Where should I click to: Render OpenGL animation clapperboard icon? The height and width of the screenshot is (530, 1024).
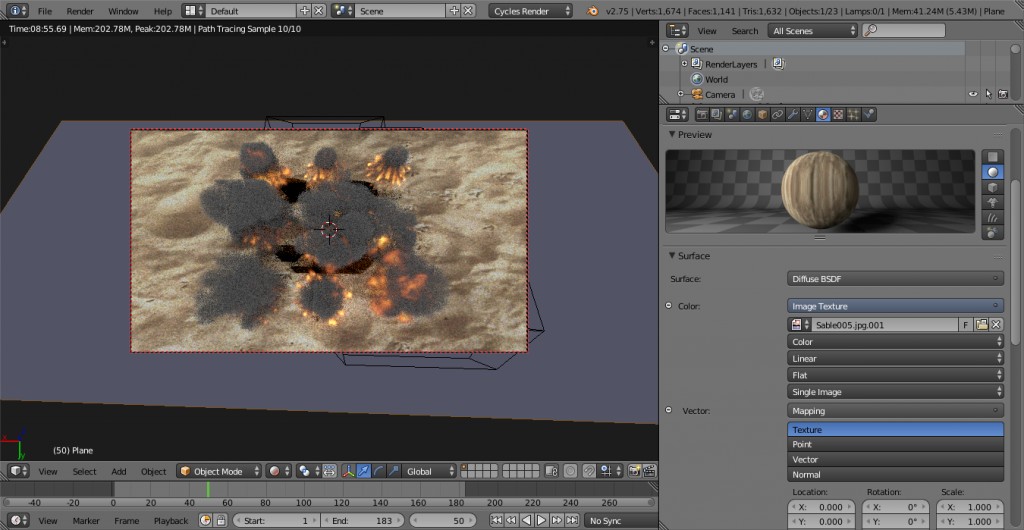click(648, 471)
